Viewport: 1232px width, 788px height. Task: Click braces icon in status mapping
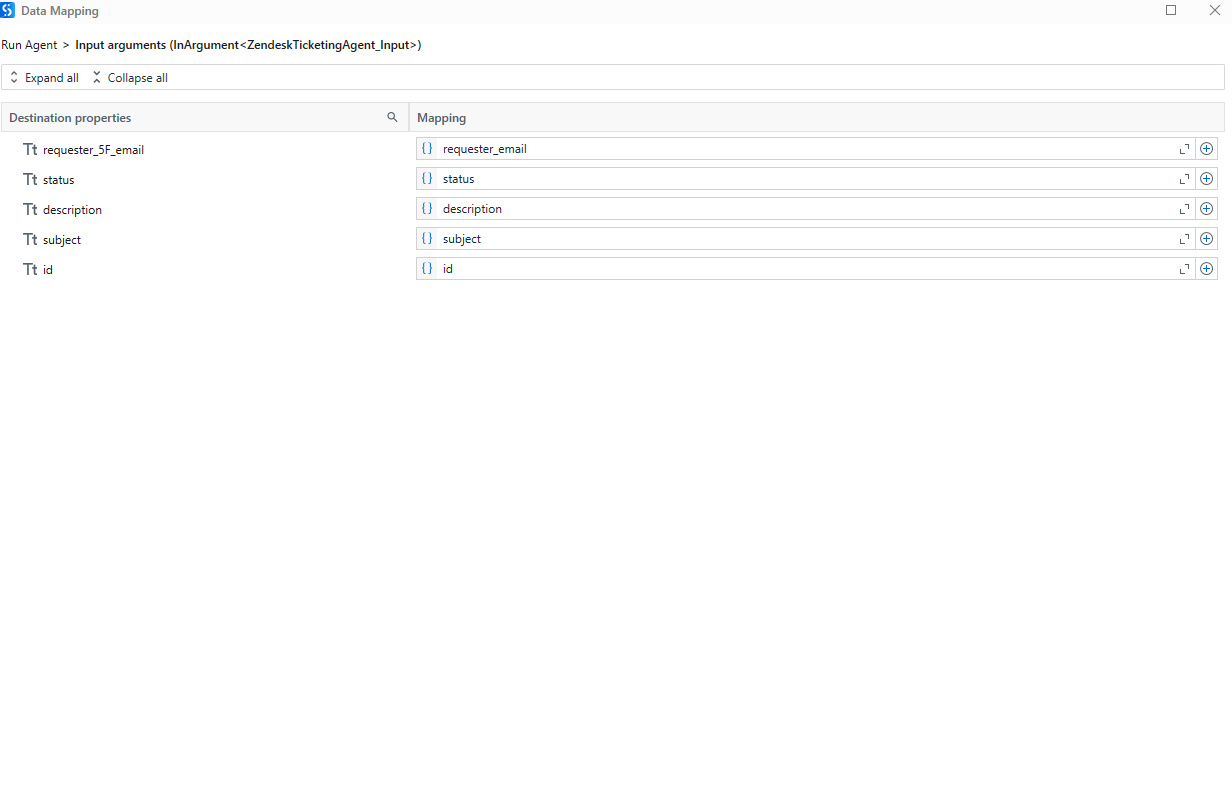[427, 179]
